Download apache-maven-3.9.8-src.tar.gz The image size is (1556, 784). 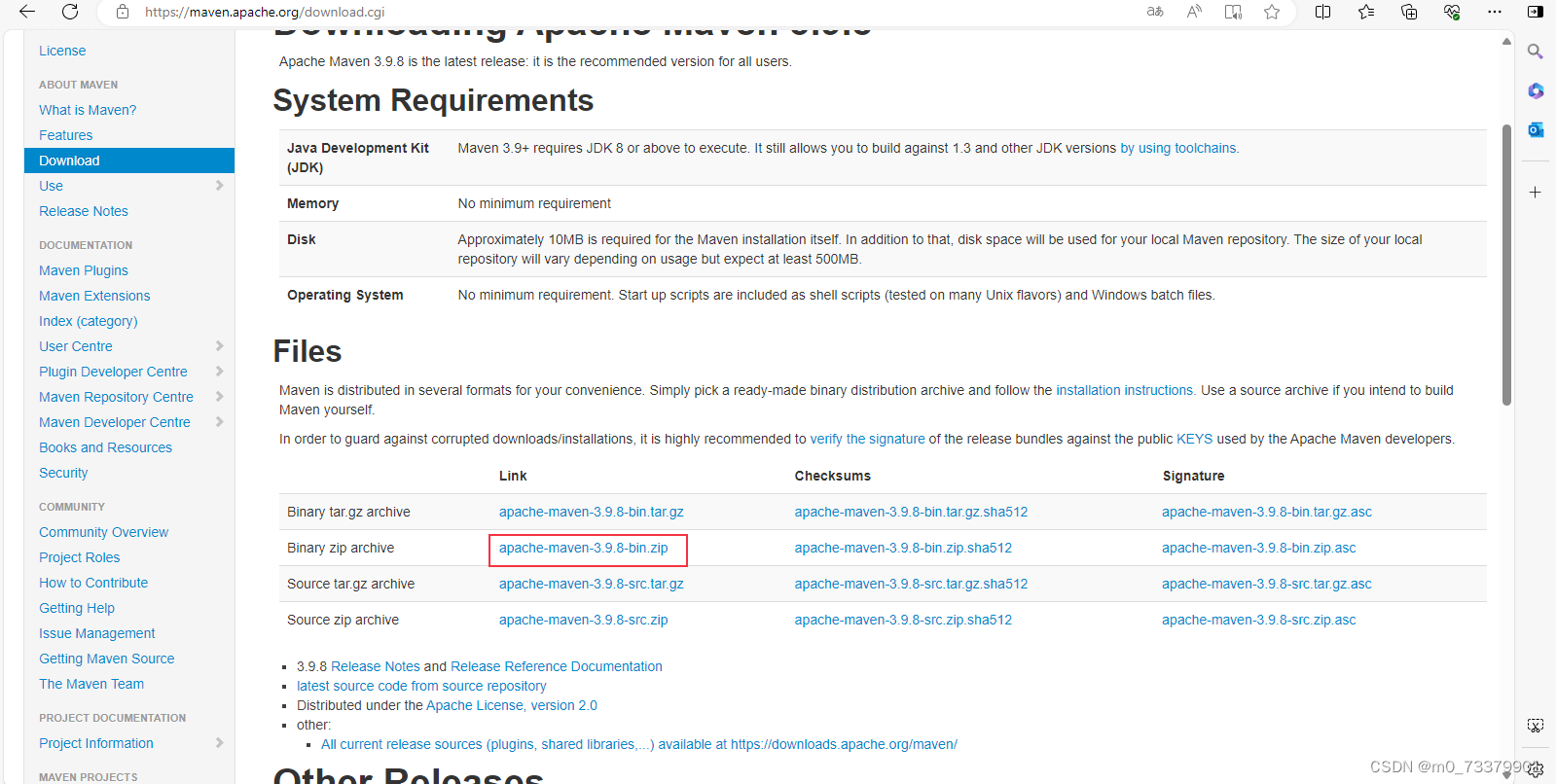point(592,584)
